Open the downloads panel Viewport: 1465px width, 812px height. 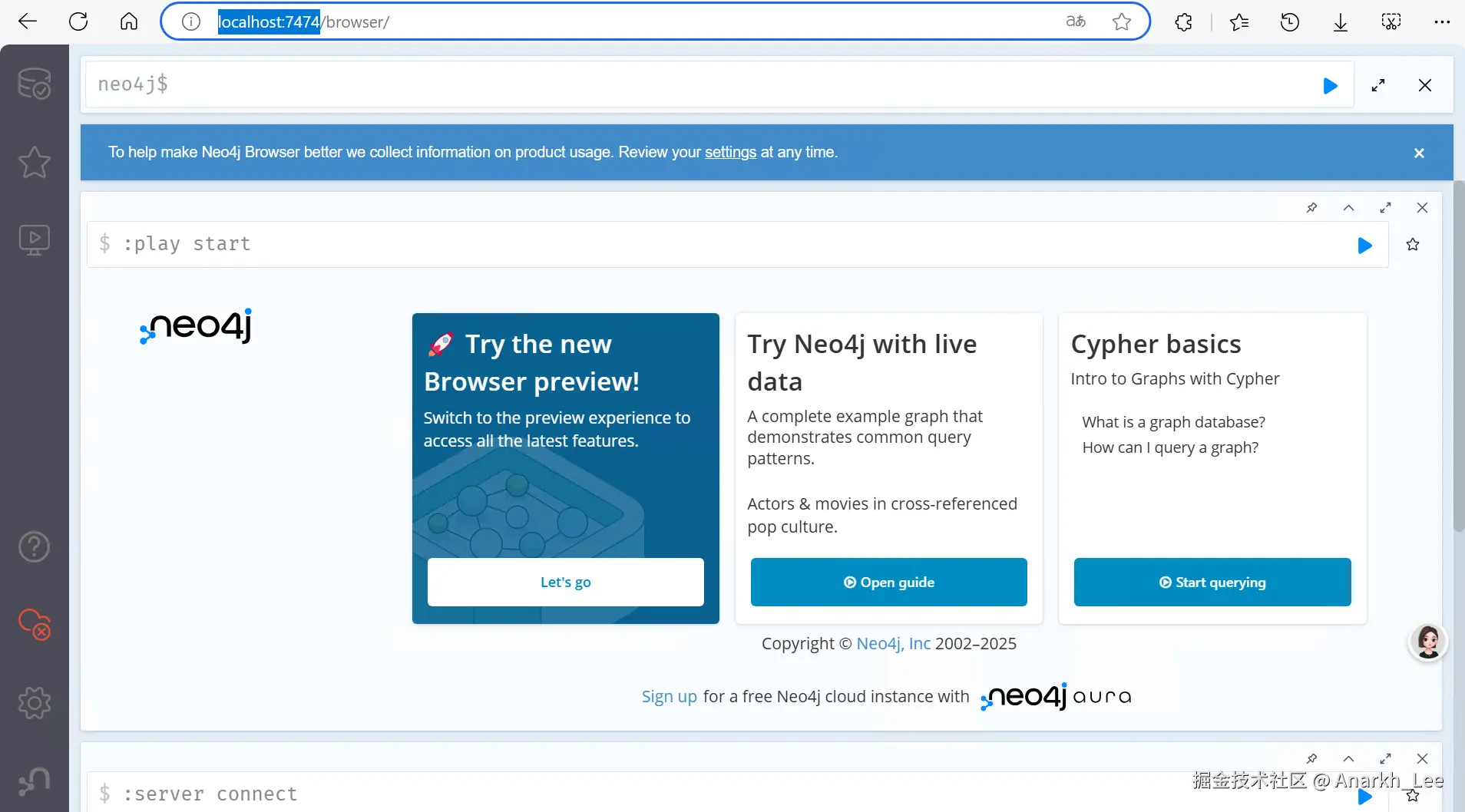[1341, 22]
